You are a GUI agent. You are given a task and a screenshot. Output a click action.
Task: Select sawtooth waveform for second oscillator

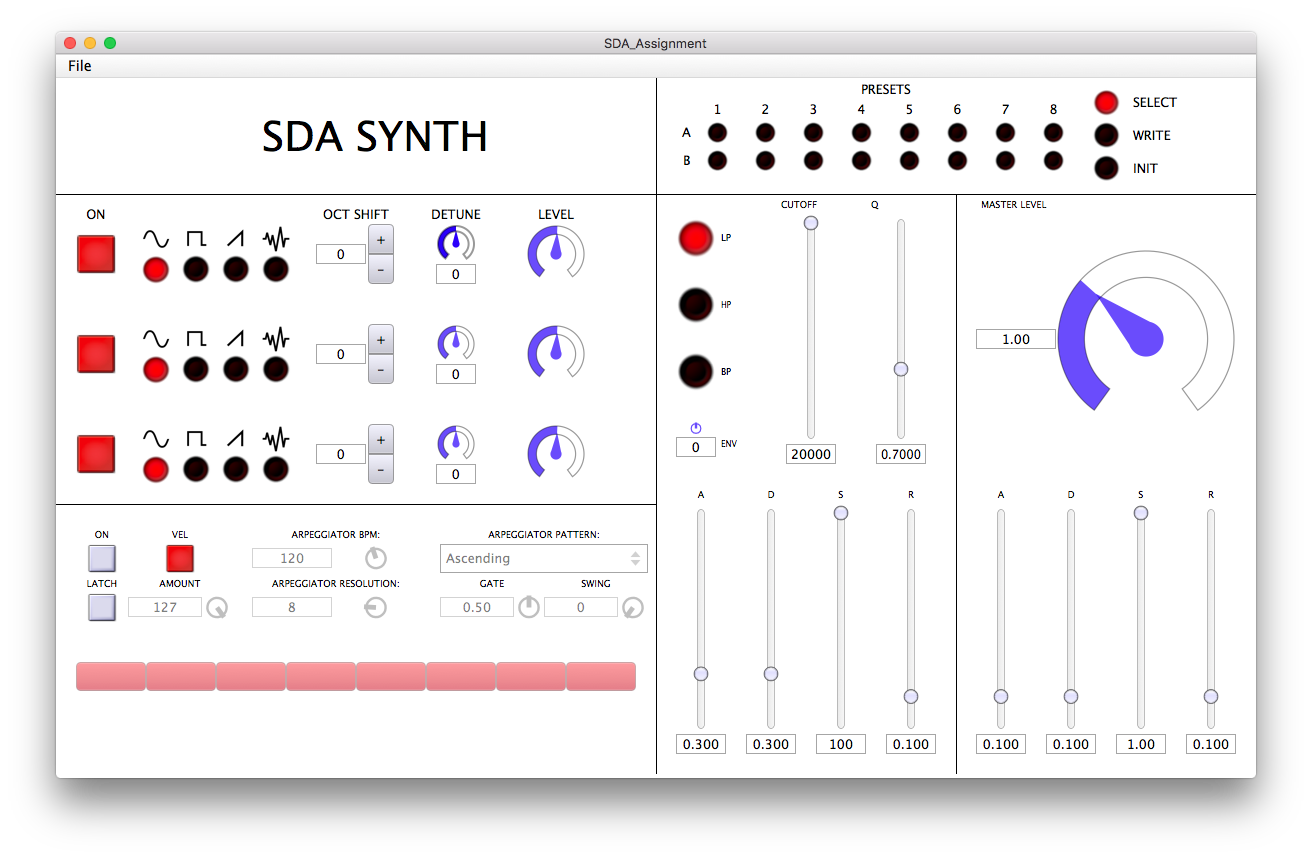(x=236, y=369)
